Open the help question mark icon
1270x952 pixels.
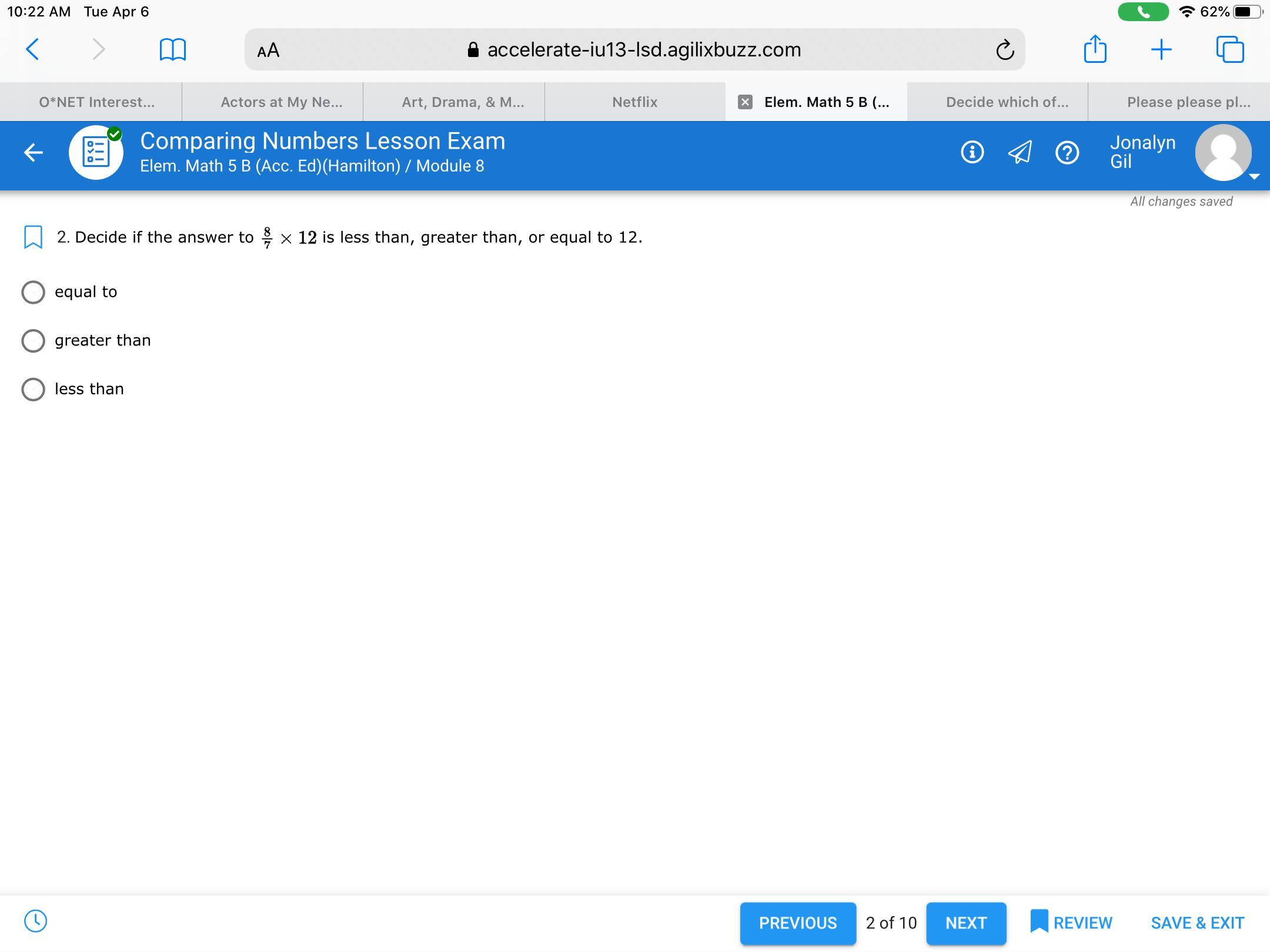tap(1067, 153)
